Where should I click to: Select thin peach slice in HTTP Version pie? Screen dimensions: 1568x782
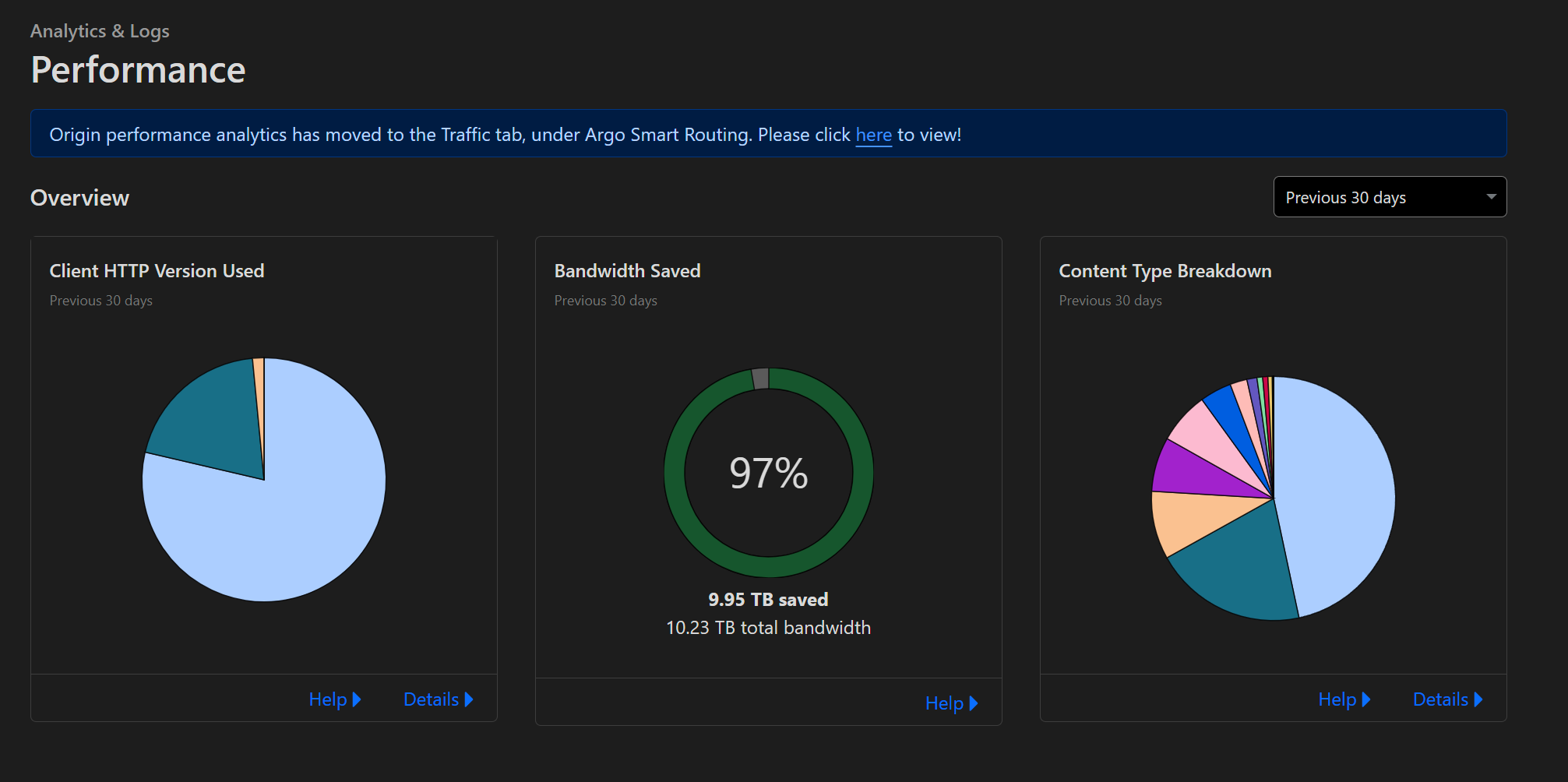coord(259,389)
